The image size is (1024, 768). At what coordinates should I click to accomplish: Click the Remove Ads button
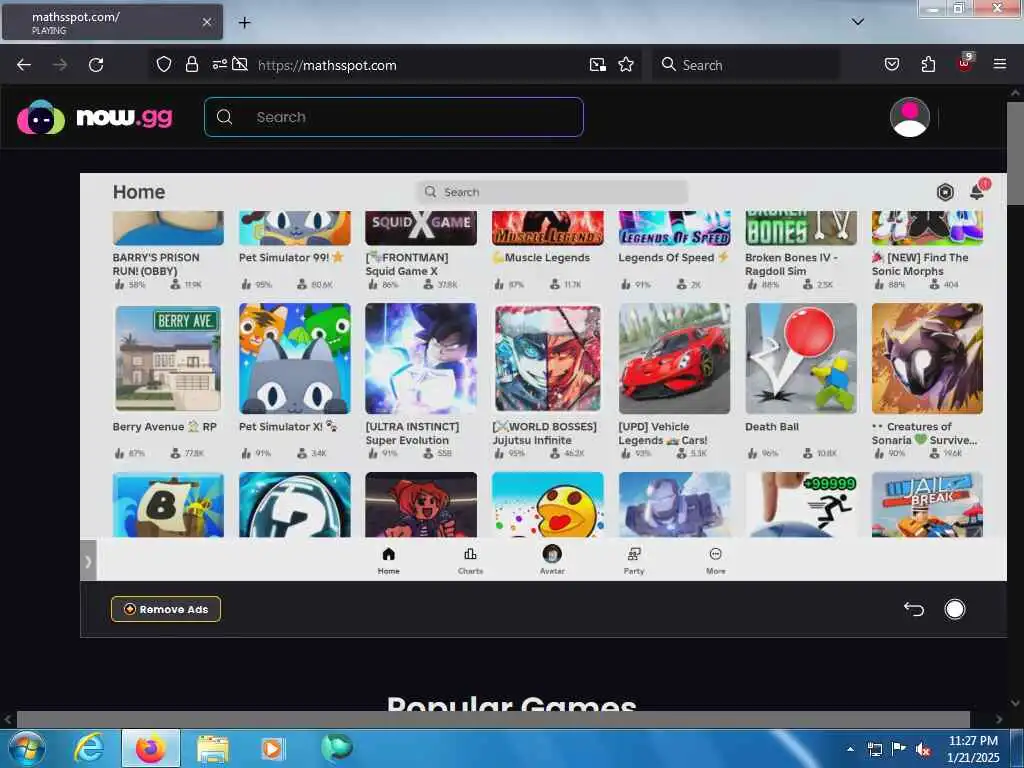pyautogui.click(x=166, y=609)
